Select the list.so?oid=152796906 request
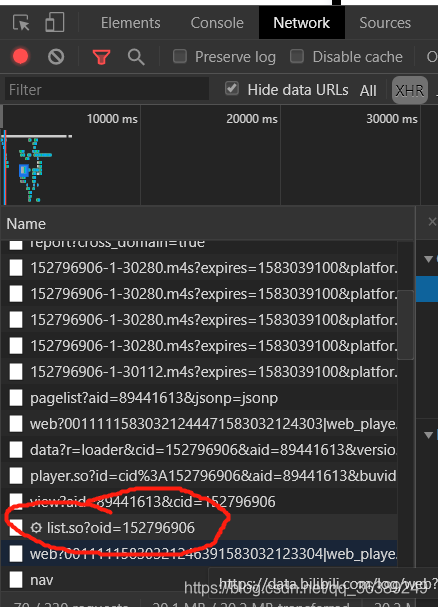 [x=199, y=528]
